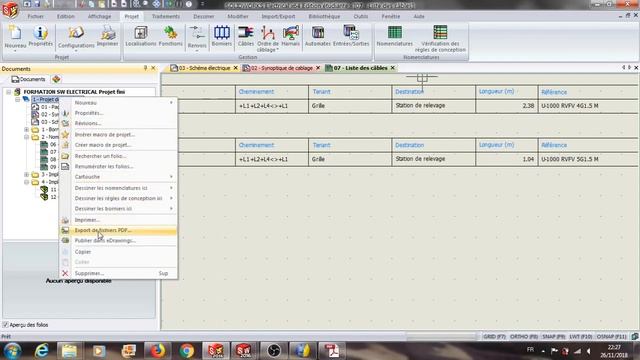Select the 2.38 length cell
The height and width of the screenshot is (360, 640).
click(x=507, y=106)
